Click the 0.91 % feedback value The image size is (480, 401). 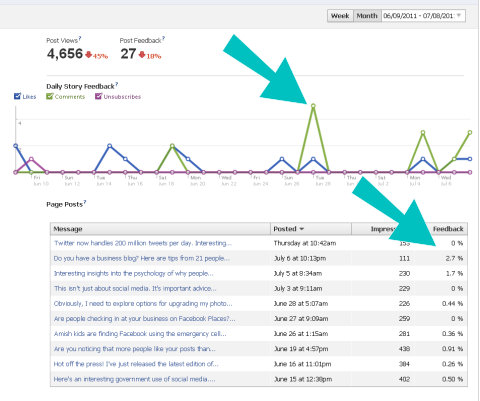[452, 349]
